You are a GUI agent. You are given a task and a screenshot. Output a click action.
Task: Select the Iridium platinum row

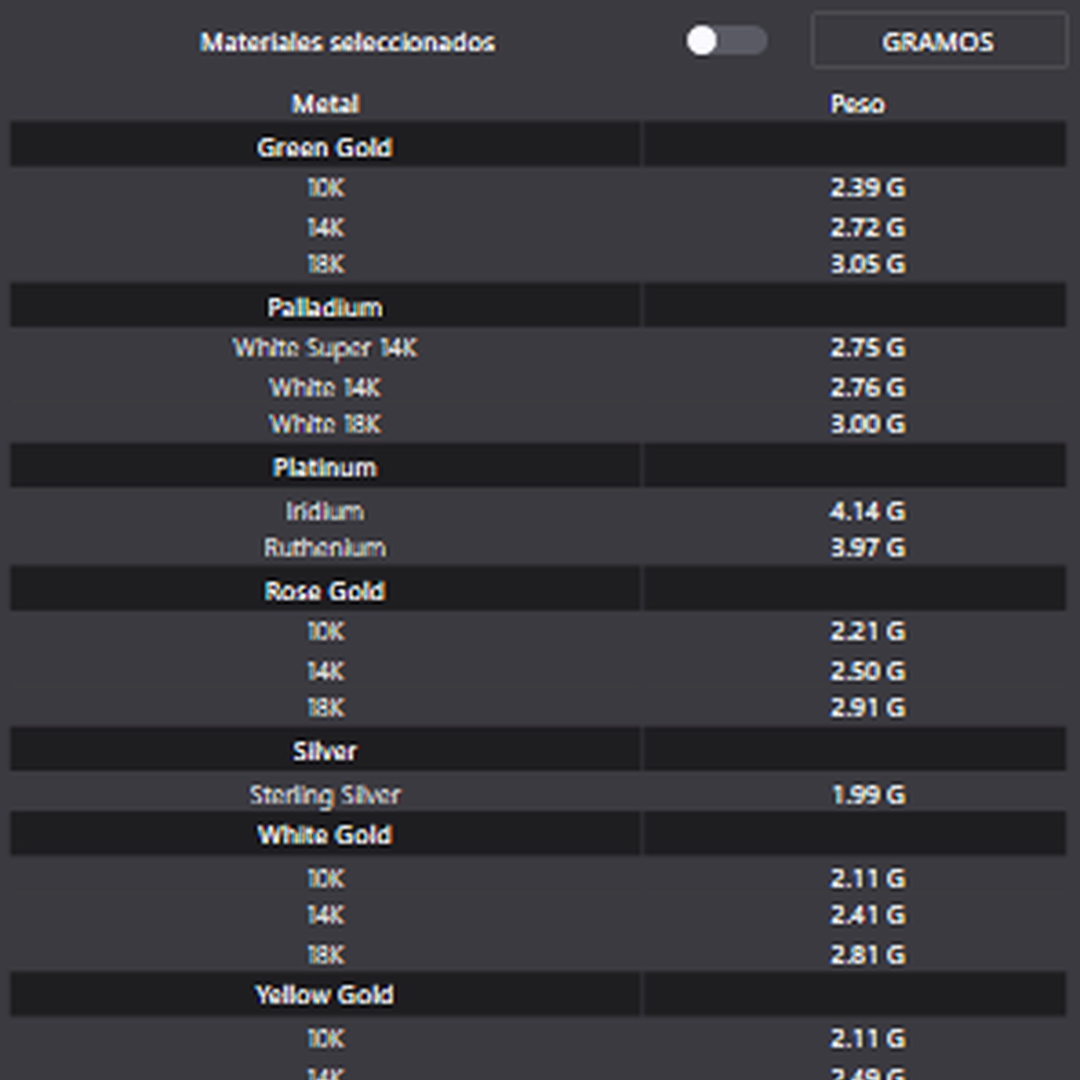(538, 511)
